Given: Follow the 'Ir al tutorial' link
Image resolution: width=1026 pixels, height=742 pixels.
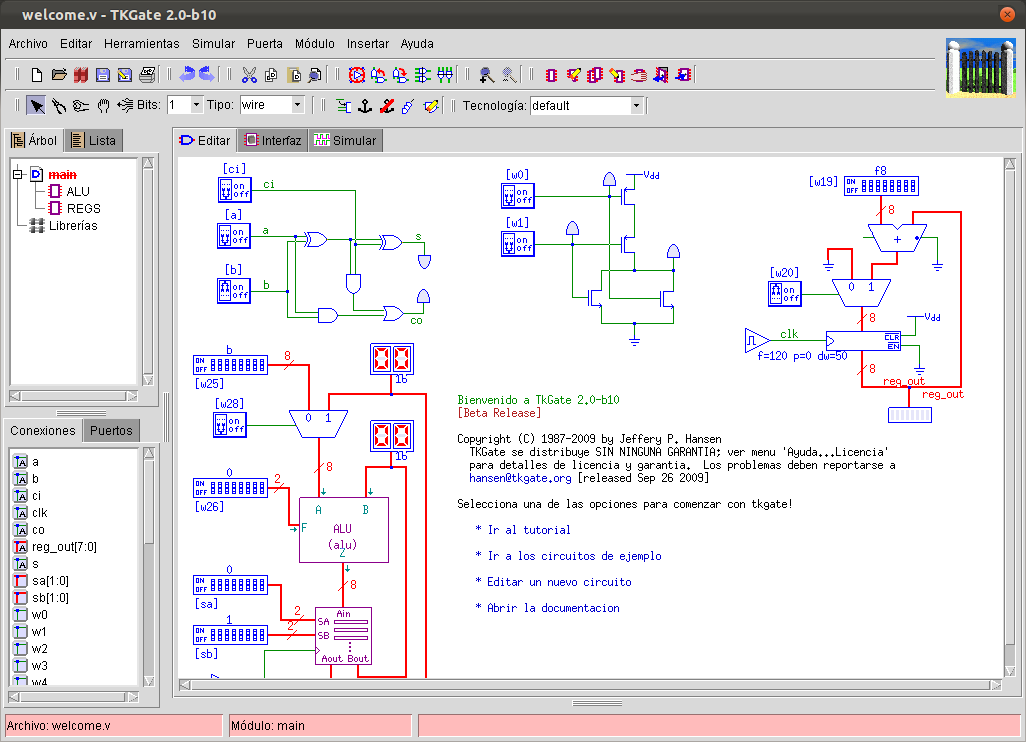Looking at the screenshot, I should [x=529, y=530].
